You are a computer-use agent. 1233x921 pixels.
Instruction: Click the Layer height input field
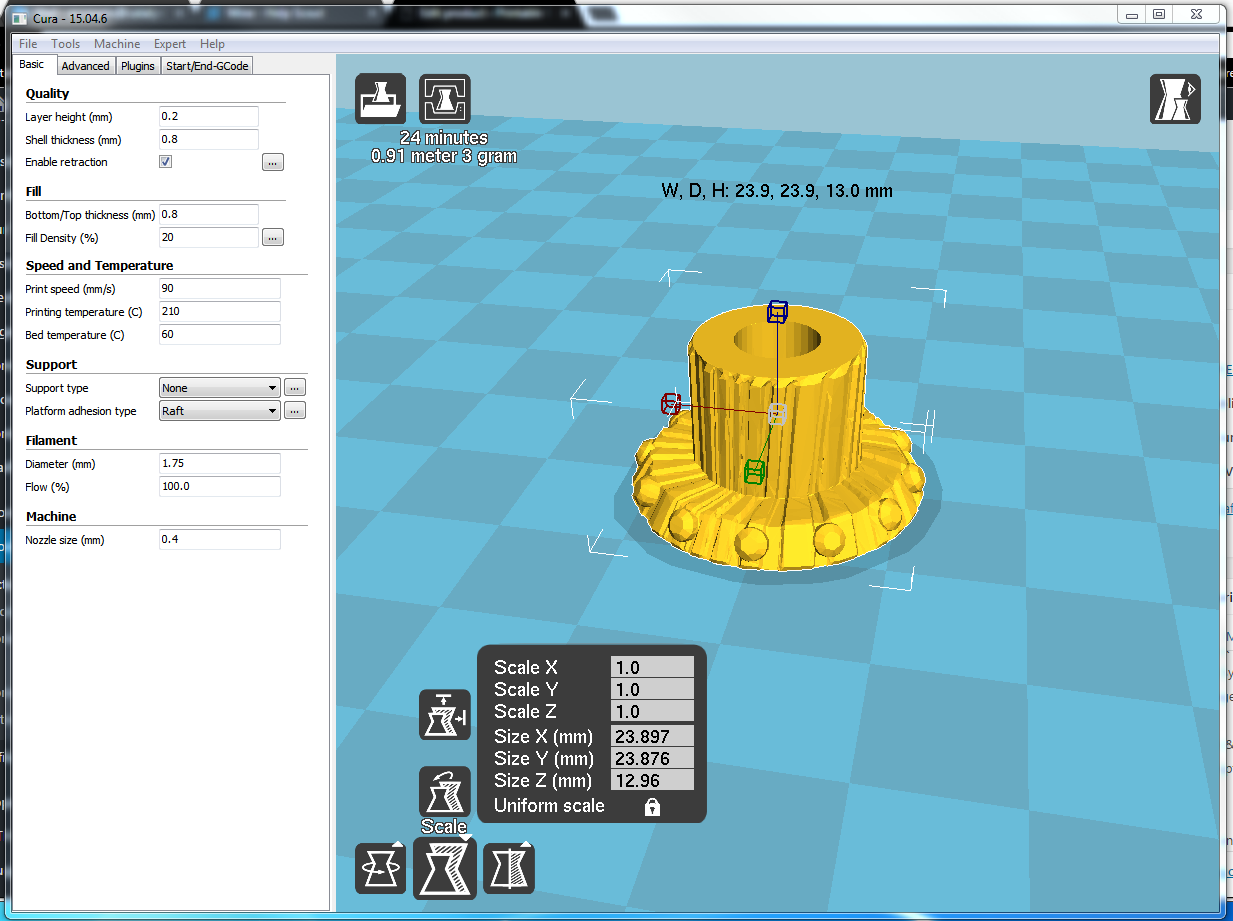pyautogui.click(x=209, y=117)
